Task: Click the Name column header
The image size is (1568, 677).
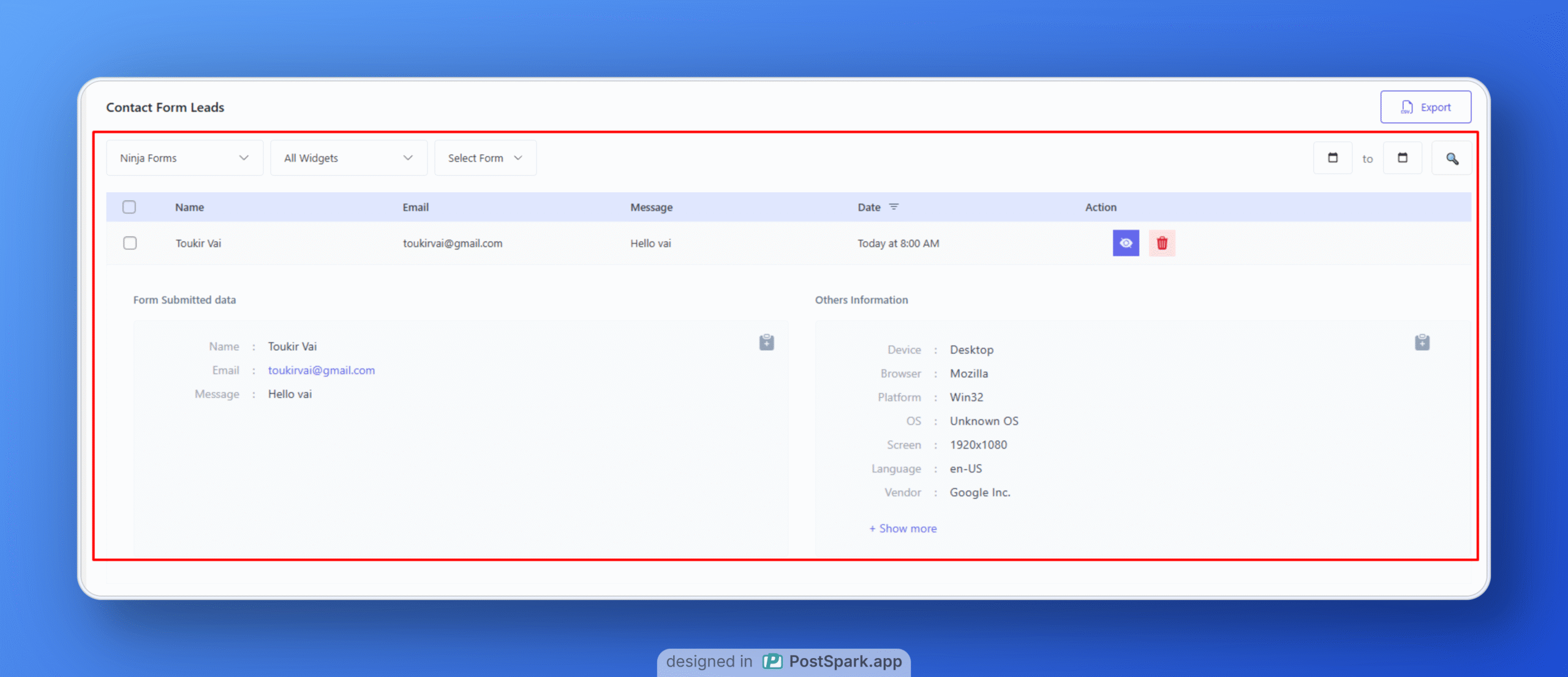Action: tap(189, 208)
